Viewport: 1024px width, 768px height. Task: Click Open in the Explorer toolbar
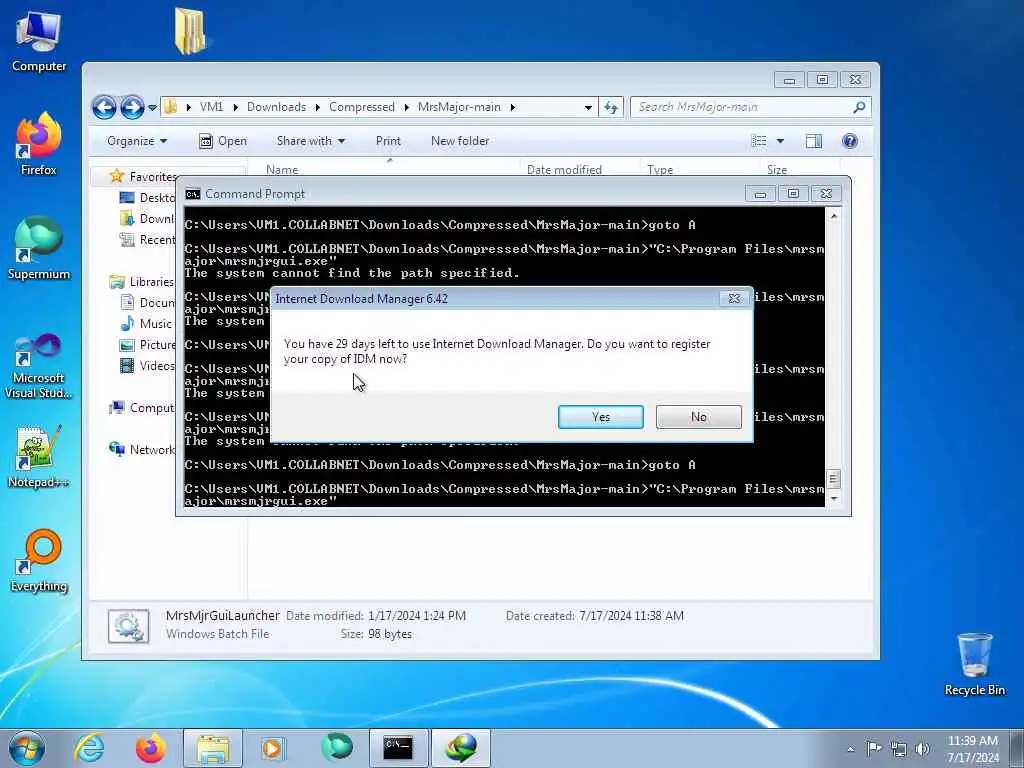coord(223,141)
